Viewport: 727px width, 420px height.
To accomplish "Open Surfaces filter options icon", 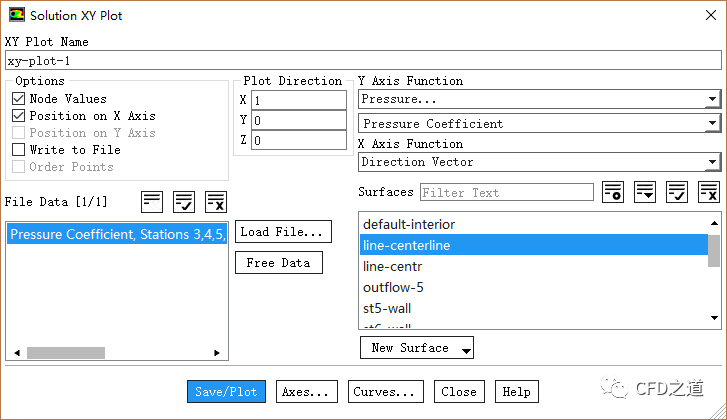I will coord(613,192).
